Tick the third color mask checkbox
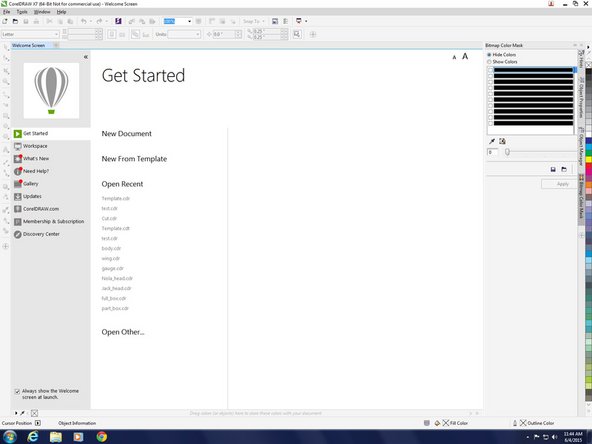The image size is (592, 444). coord(490,82)
